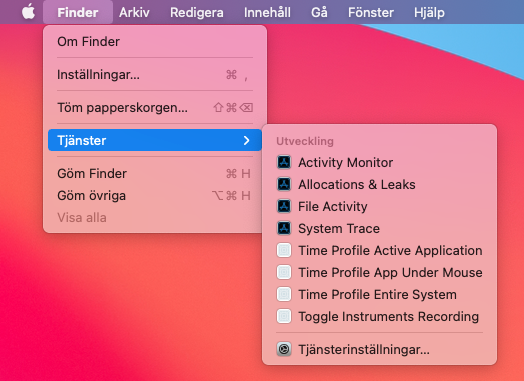Run the File Activity service
The image size is (524, 381).
point(379,207)
